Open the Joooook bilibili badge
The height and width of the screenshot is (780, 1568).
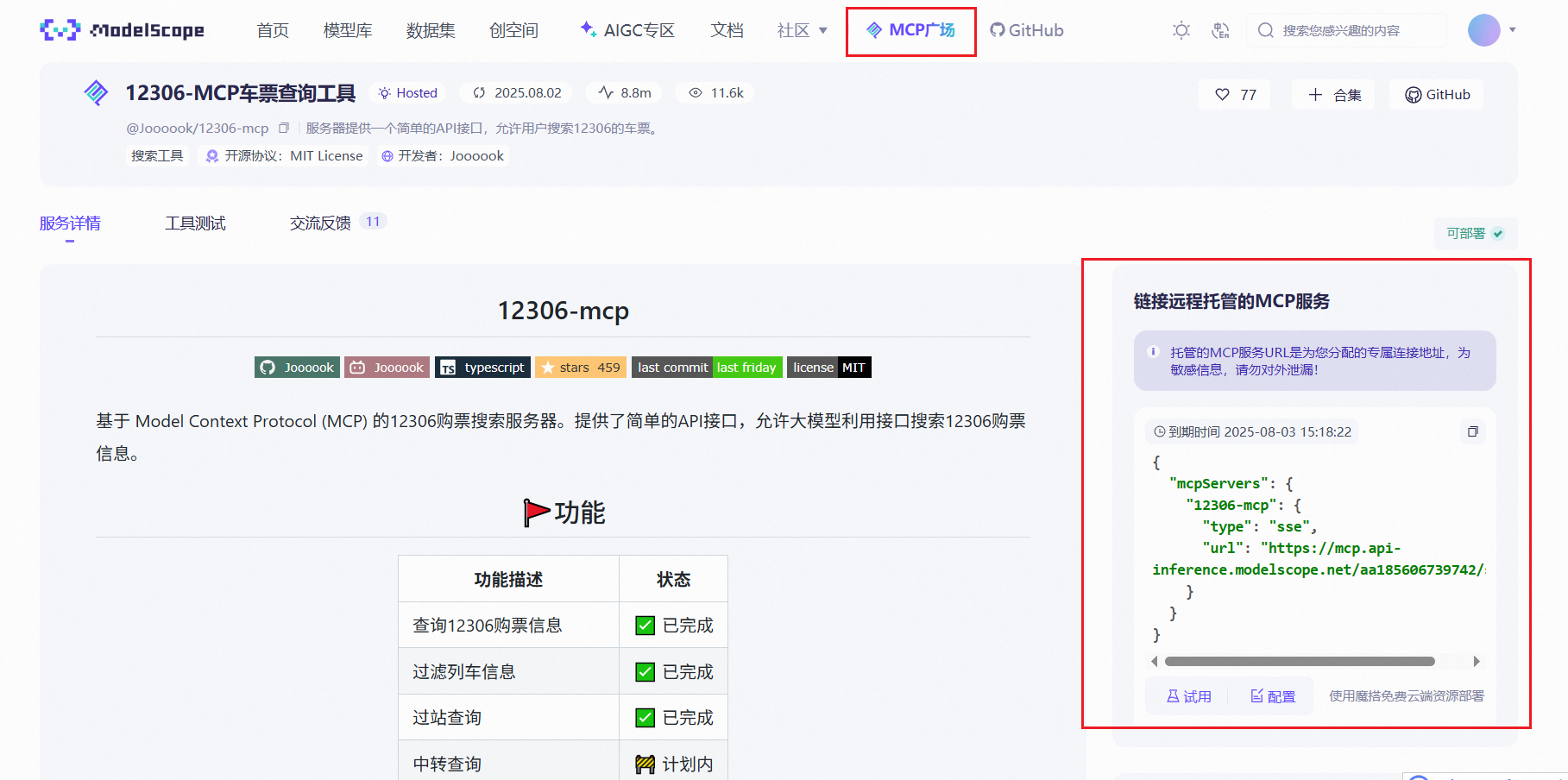[387, 368]
